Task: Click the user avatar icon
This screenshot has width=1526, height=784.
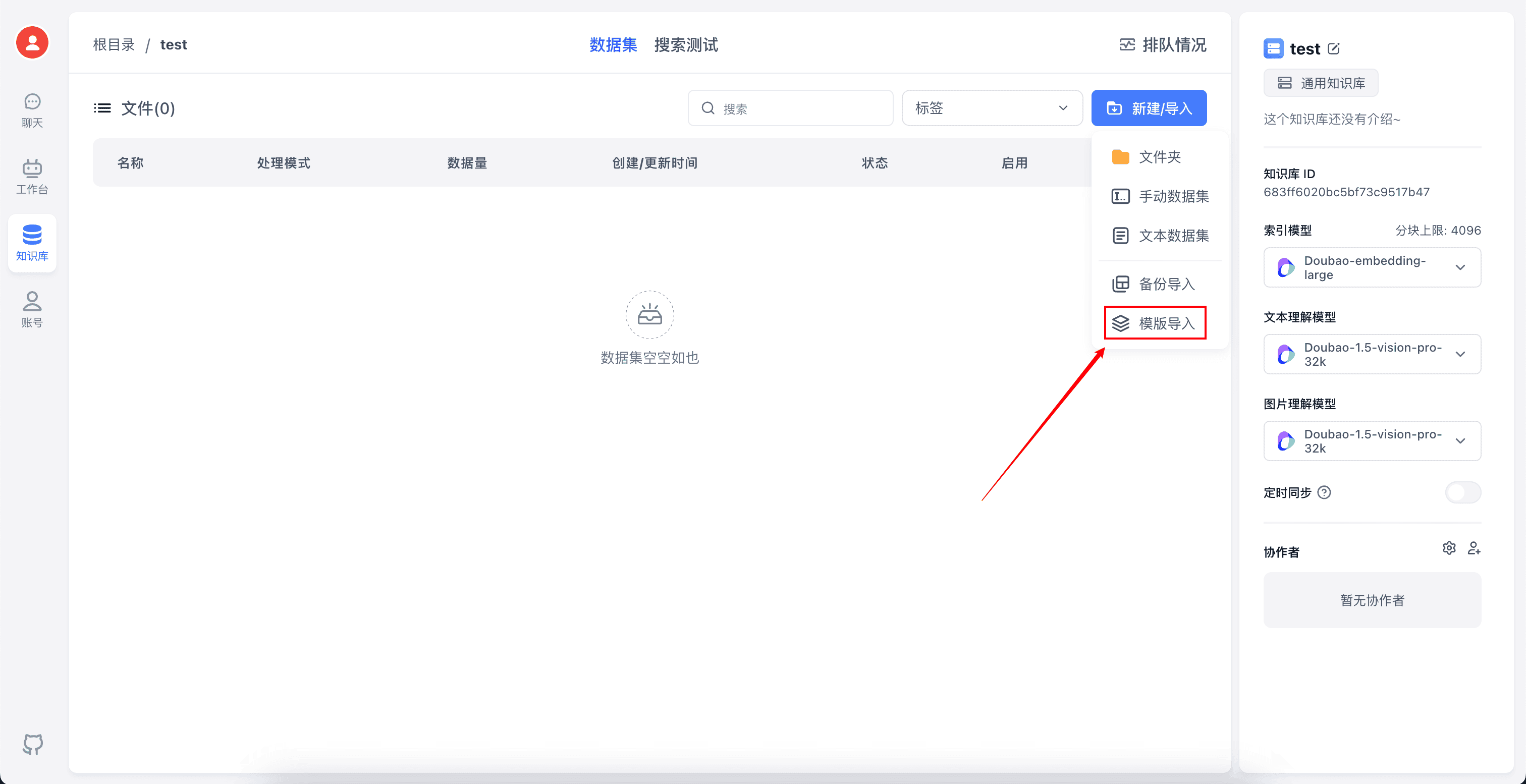Action: tap(32, 43)
